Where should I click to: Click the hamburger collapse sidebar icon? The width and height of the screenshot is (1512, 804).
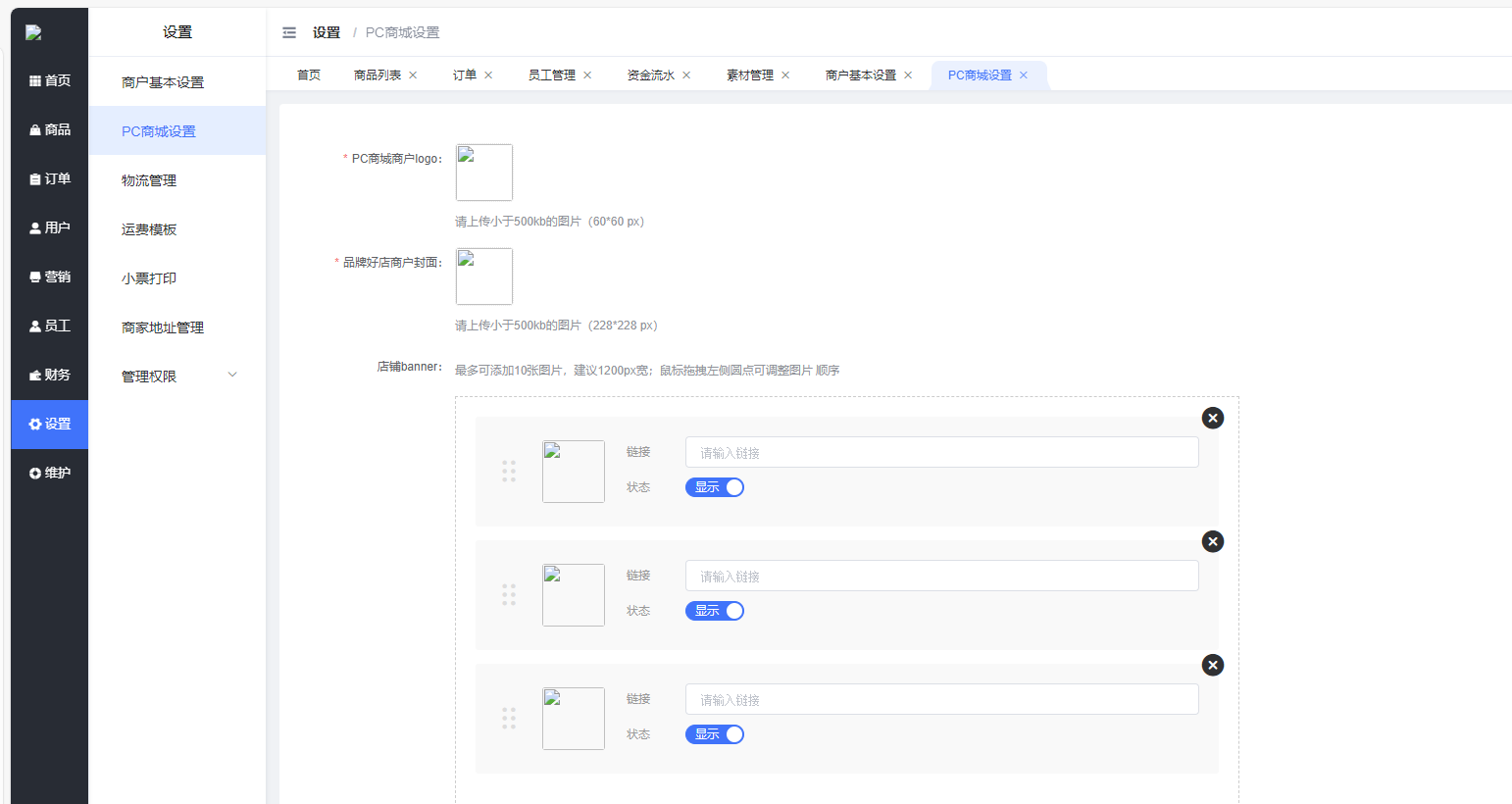289,32
